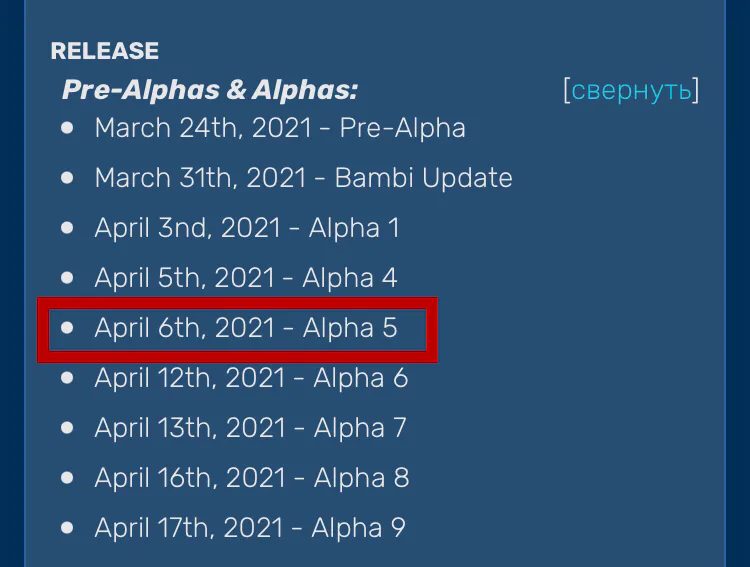
Task: Select the "April 16th, 2021 - Alpha 8" entry
Action: pos(251,478)
